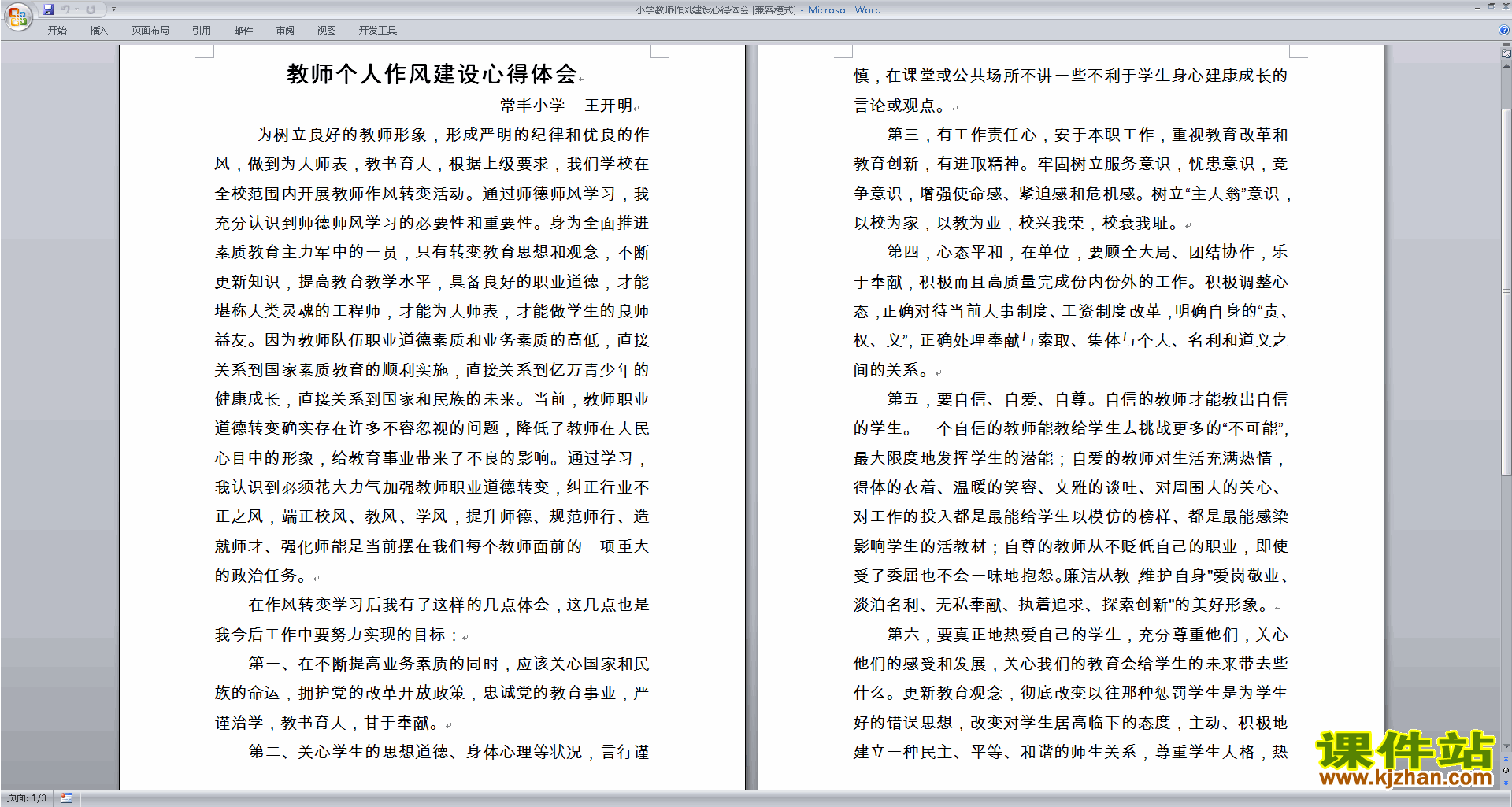Click the line starting 第二、关心学生的思想道德
The height and width of the screenshot is (807, 1512).
[x=449, y=752]
